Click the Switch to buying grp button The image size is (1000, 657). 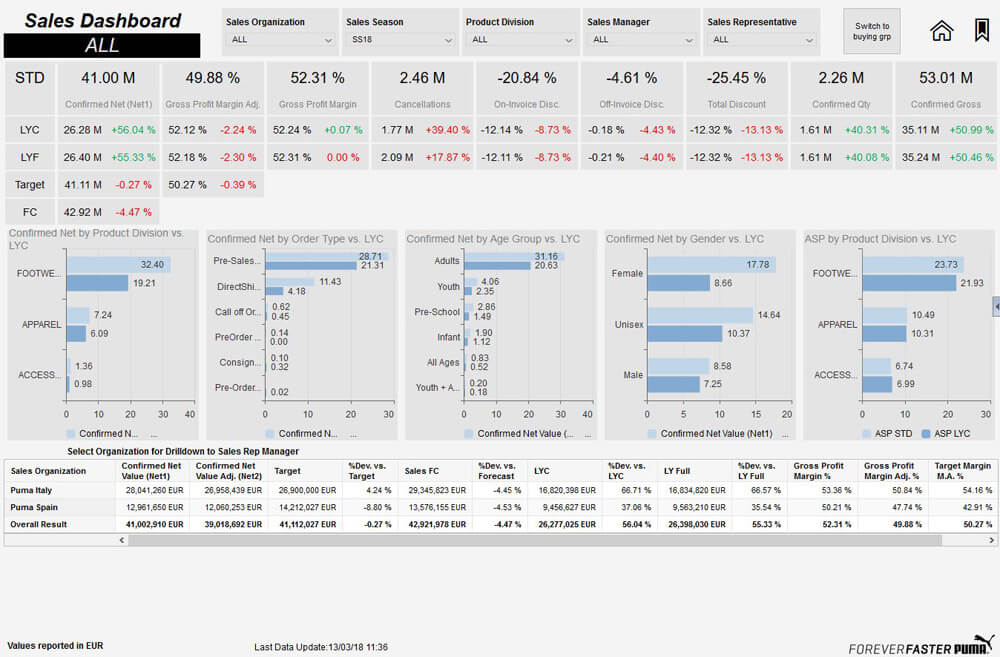(x=872, y=31)
